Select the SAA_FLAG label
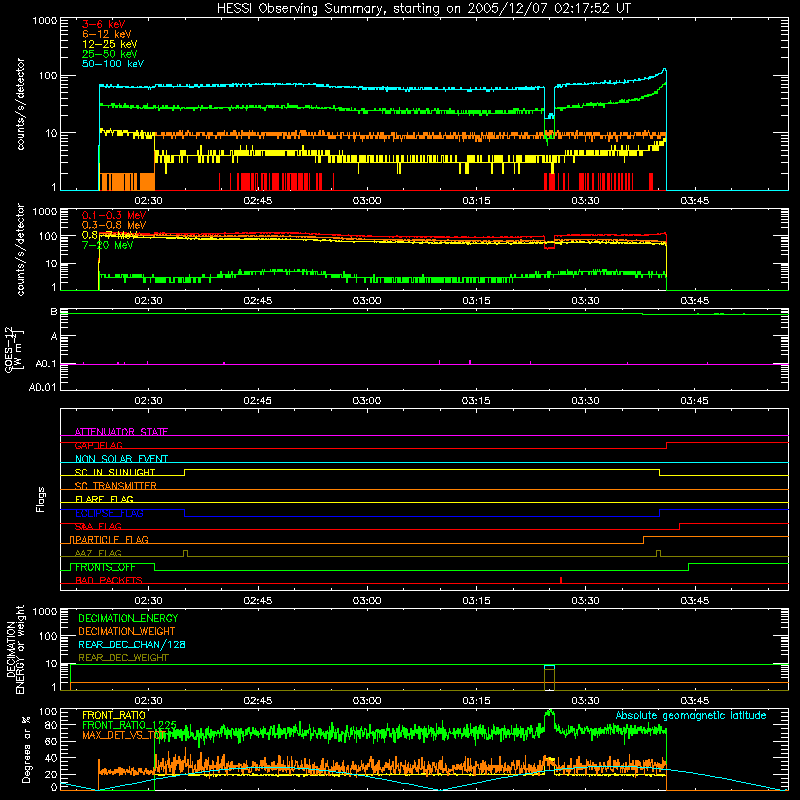 (x=98, y=526)
